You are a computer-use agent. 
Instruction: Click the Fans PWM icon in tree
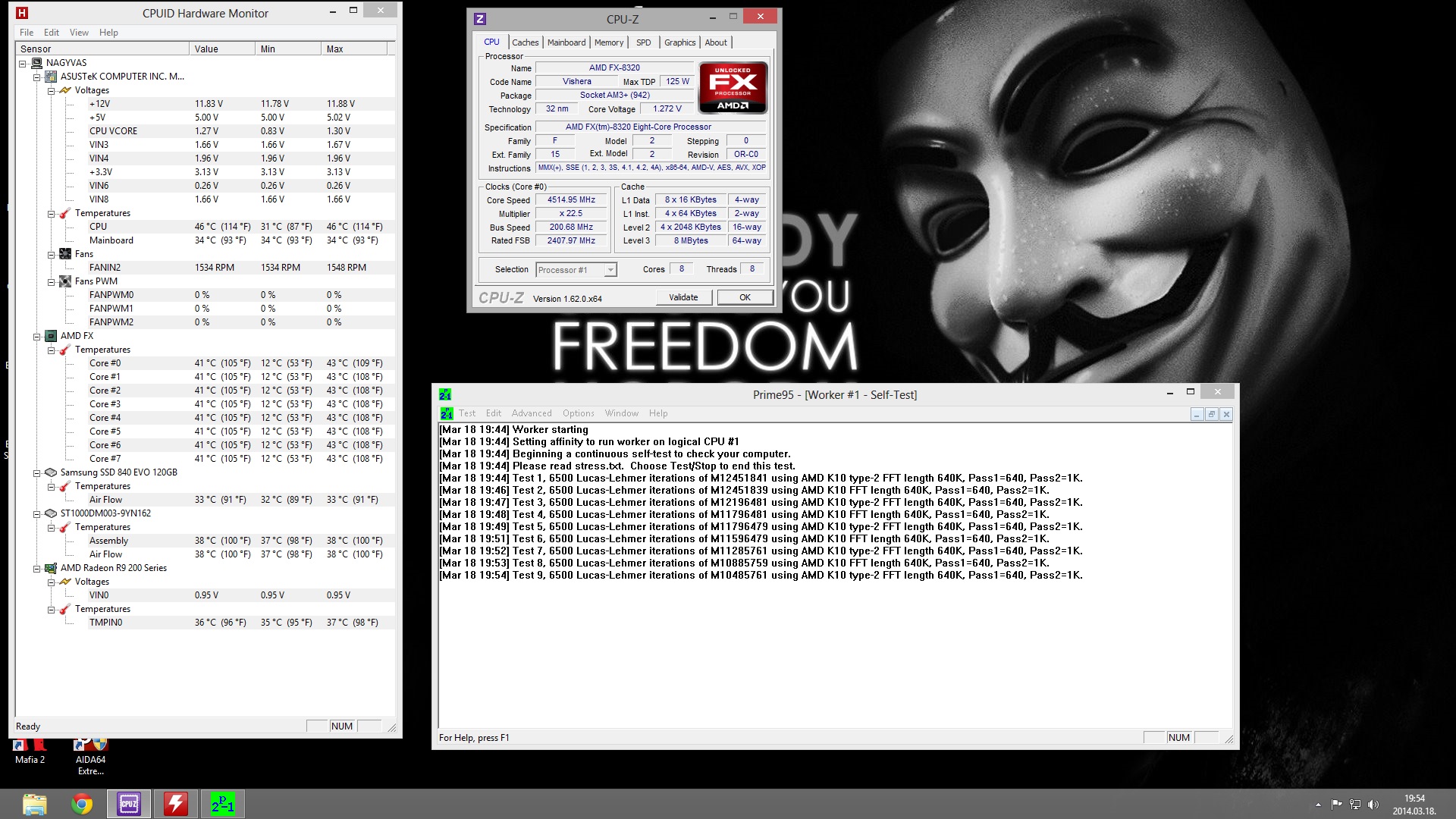(65, 281)
